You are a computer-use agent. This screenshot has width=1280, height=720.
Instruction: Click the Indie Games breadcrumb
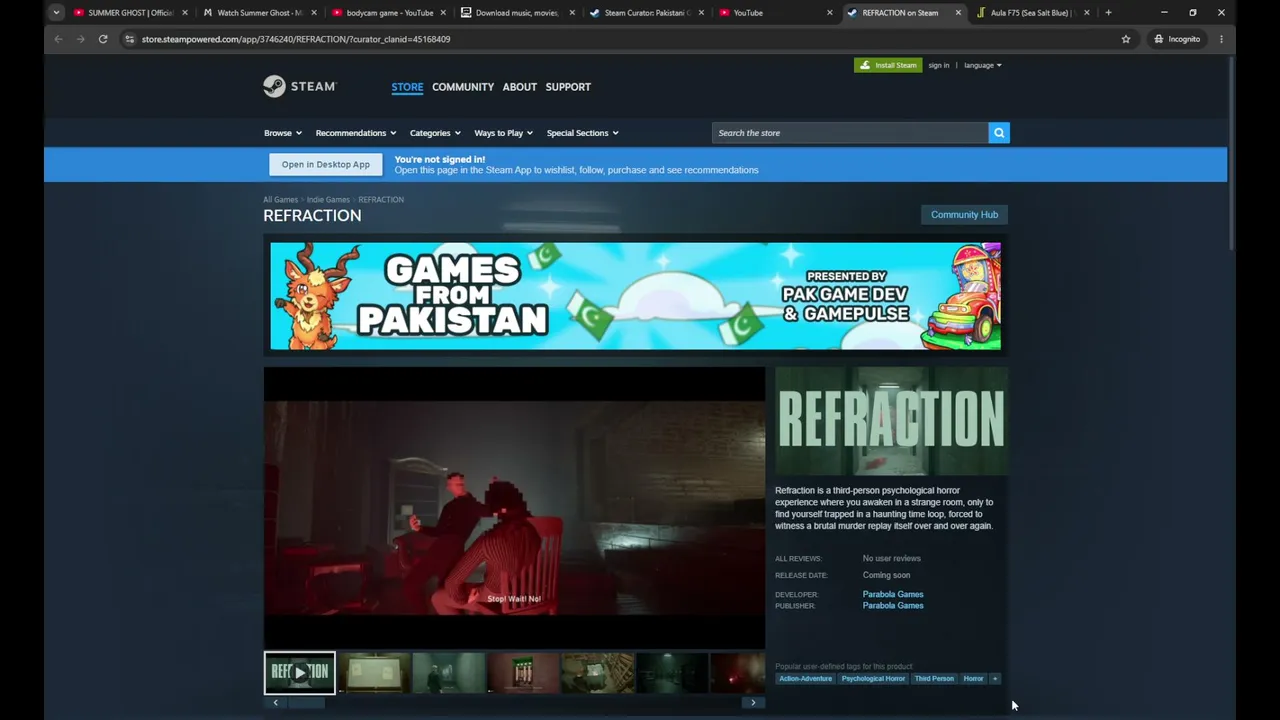click(x=328, y=200)
